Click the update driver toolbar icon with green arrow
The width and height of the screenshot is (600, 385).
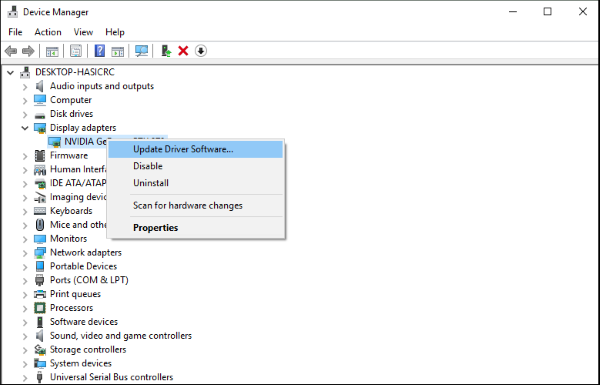(166, 51)
